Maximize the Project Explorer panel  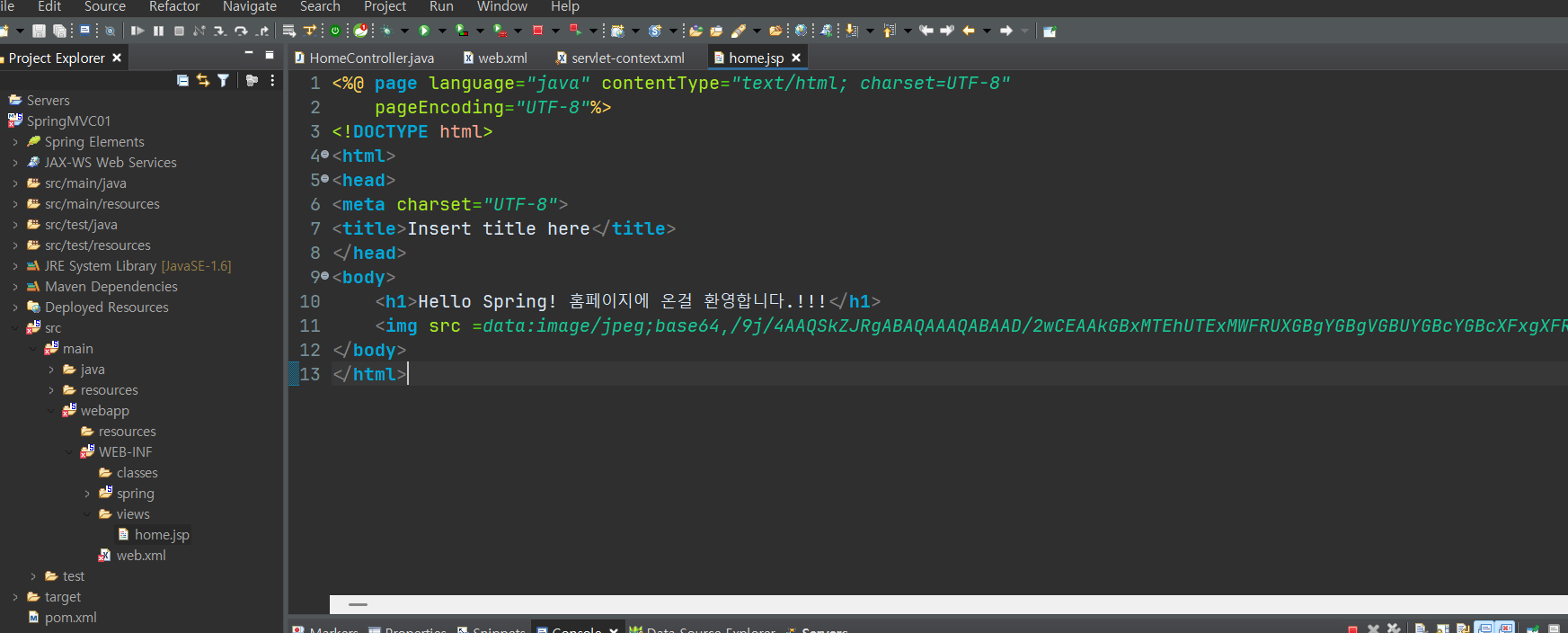[x=270, y=55]
